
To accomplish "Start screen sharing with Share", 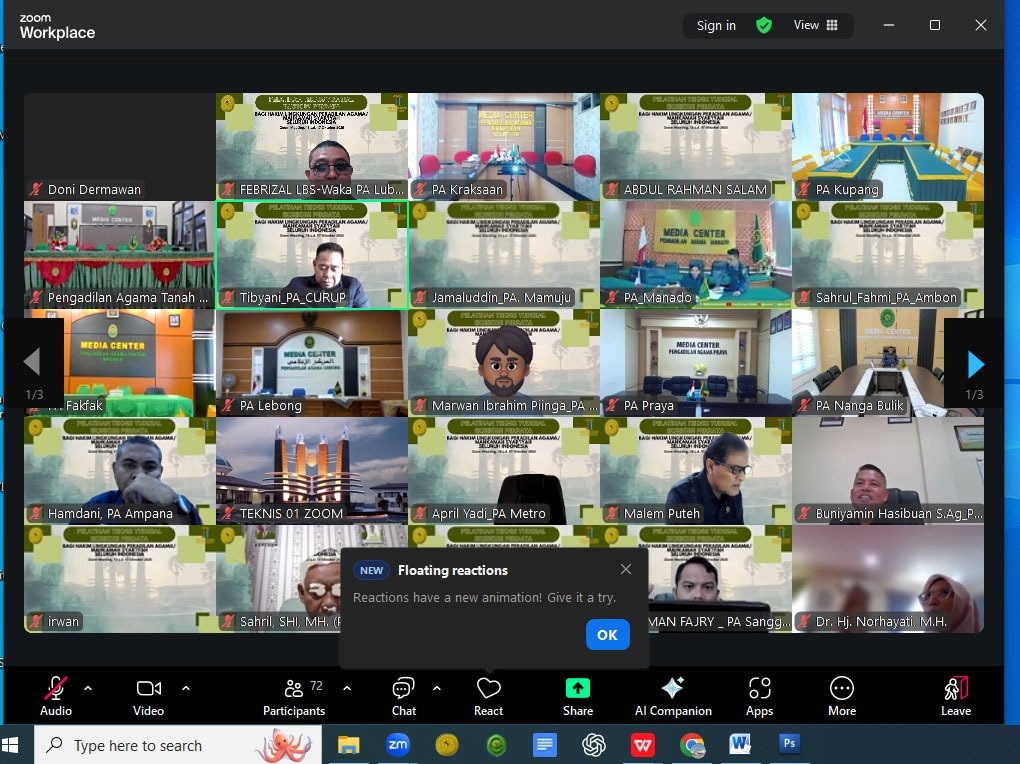I will pyautogui.click(x=578, y=695).
